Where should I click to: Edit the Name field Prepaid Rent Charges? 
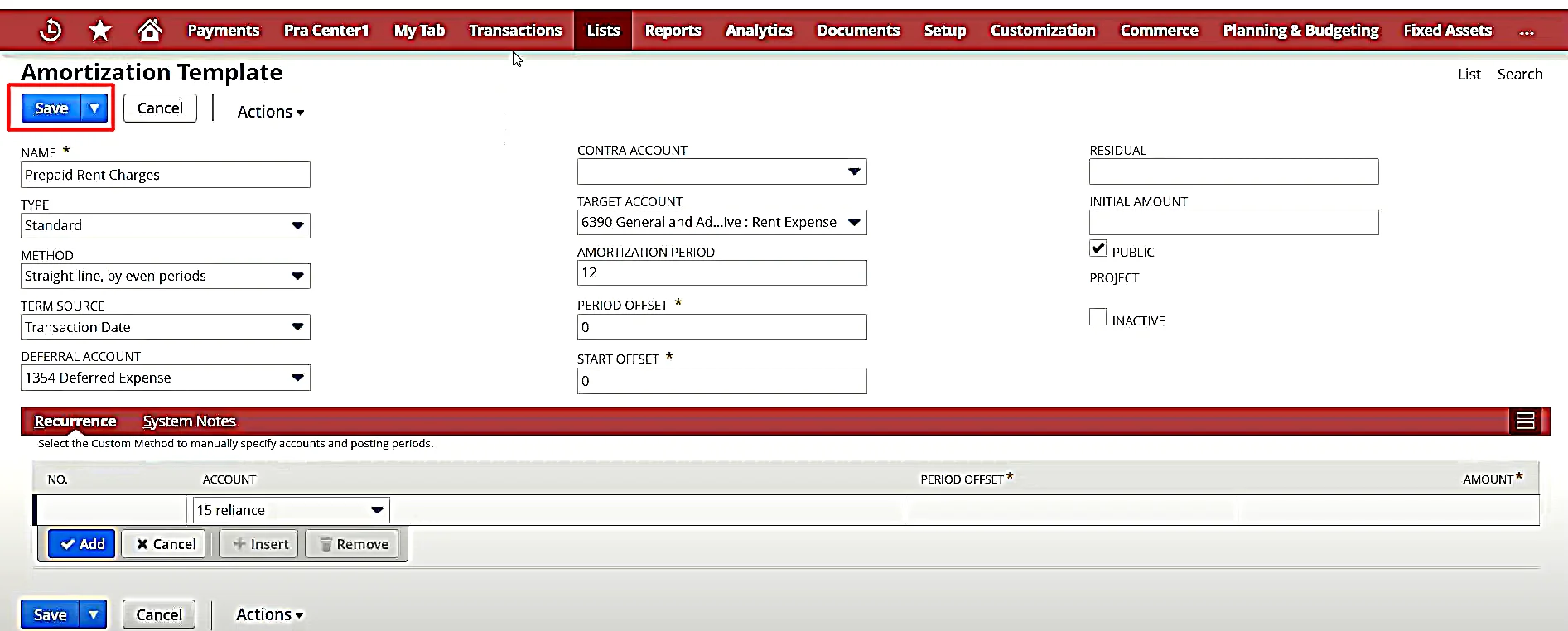coord(166,175)
